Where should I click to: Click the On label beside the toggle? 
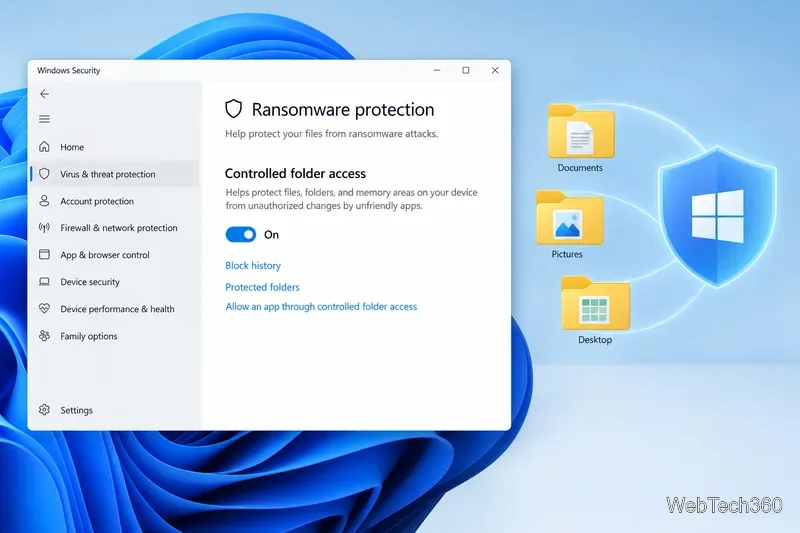coord(271,235)
